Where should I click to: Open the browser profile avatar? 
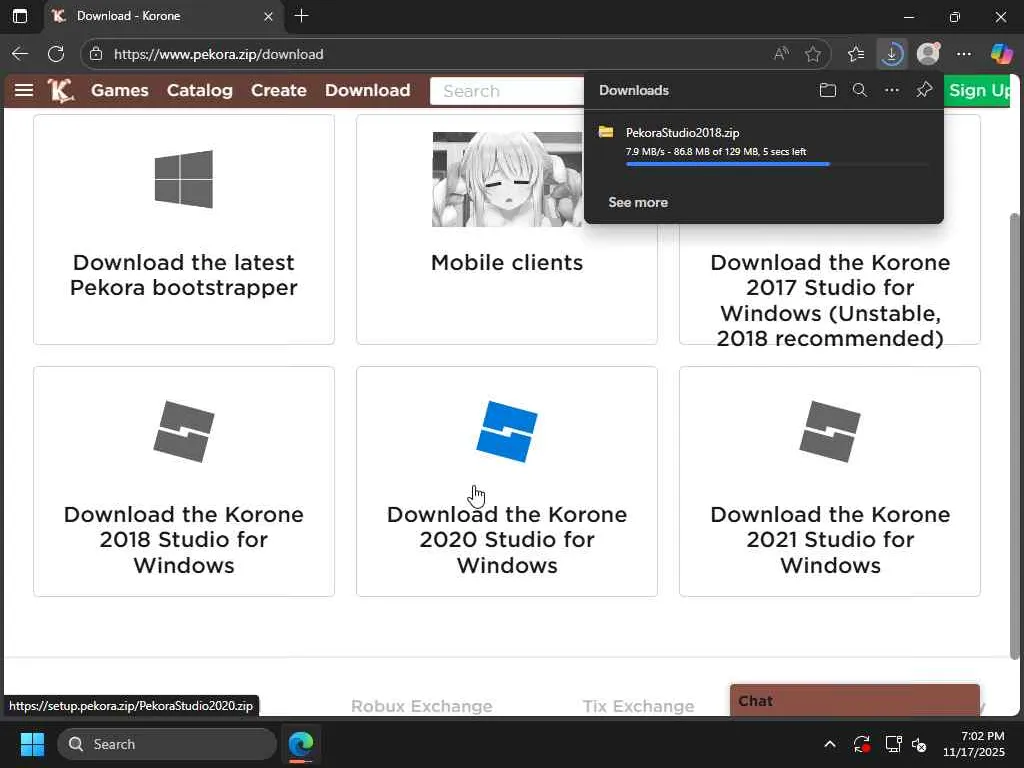[x=928, y=54]
